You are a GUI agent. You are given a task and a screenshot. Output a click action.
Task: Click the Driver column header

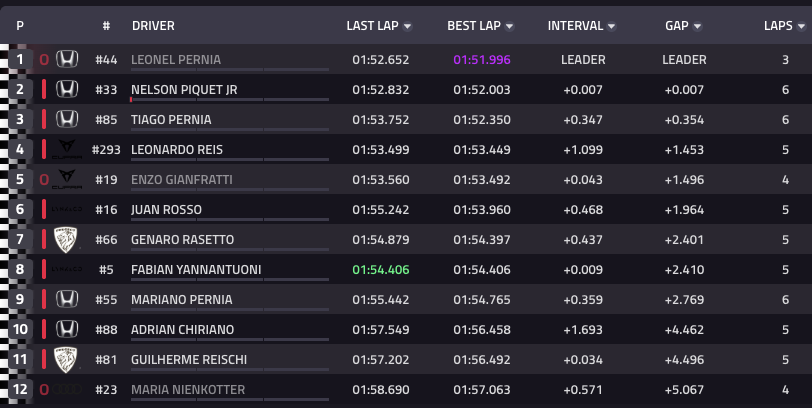click(x=152, y=27)
